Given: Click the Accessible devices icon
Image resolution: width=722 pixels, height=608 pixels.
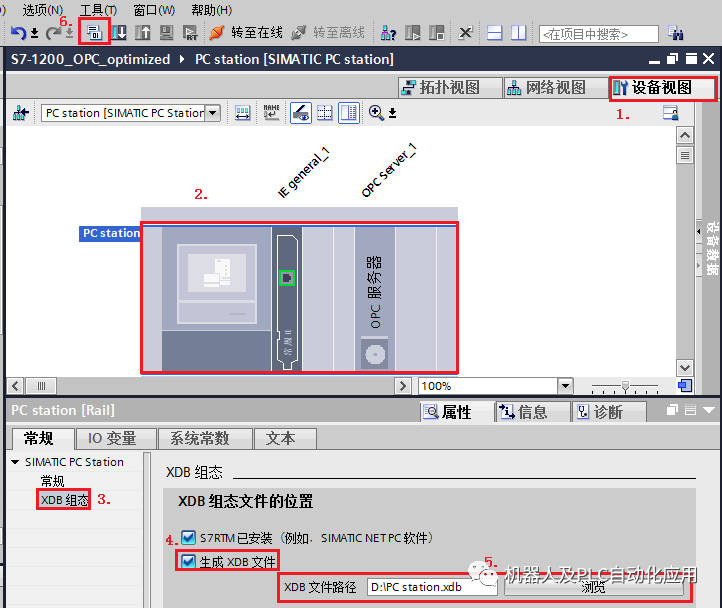Looking at the screenshot, I should (x=388, y=33).
